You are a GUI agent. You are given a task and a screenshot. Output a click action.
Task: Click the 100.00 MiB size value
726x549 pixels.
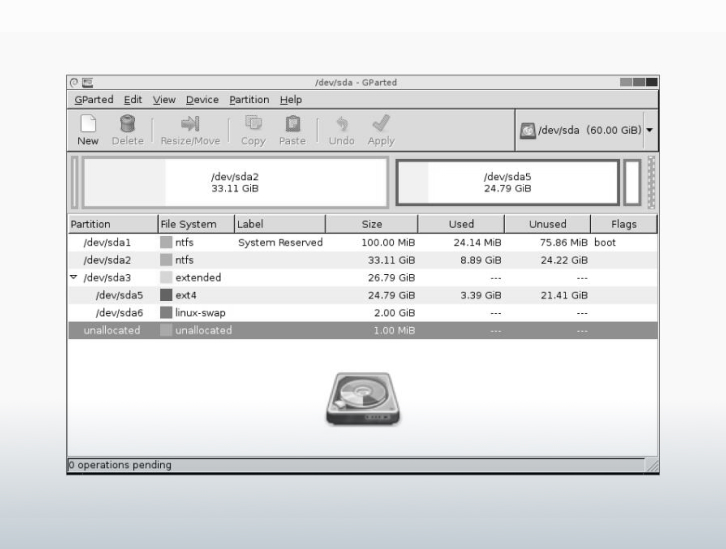tap(388, 242)
